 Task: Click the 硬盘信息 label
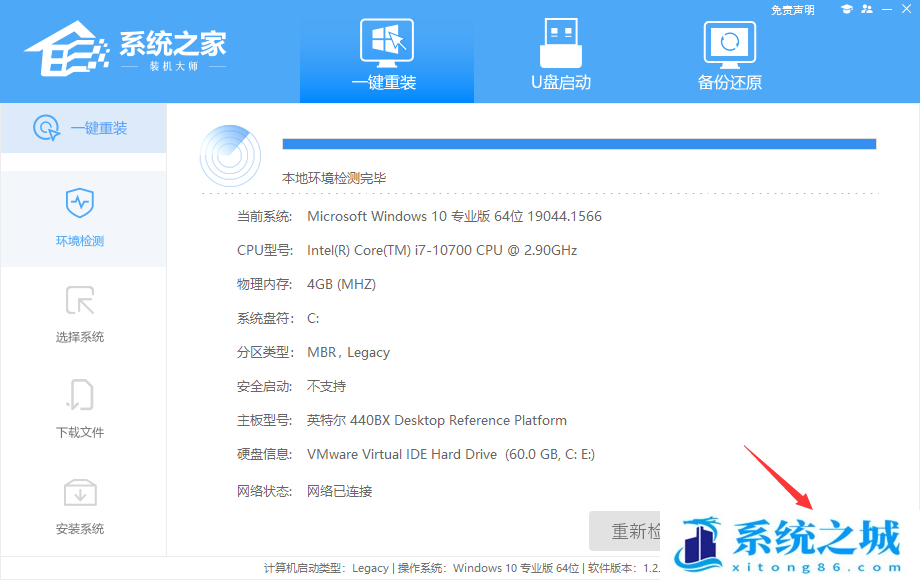pos(265,454)
